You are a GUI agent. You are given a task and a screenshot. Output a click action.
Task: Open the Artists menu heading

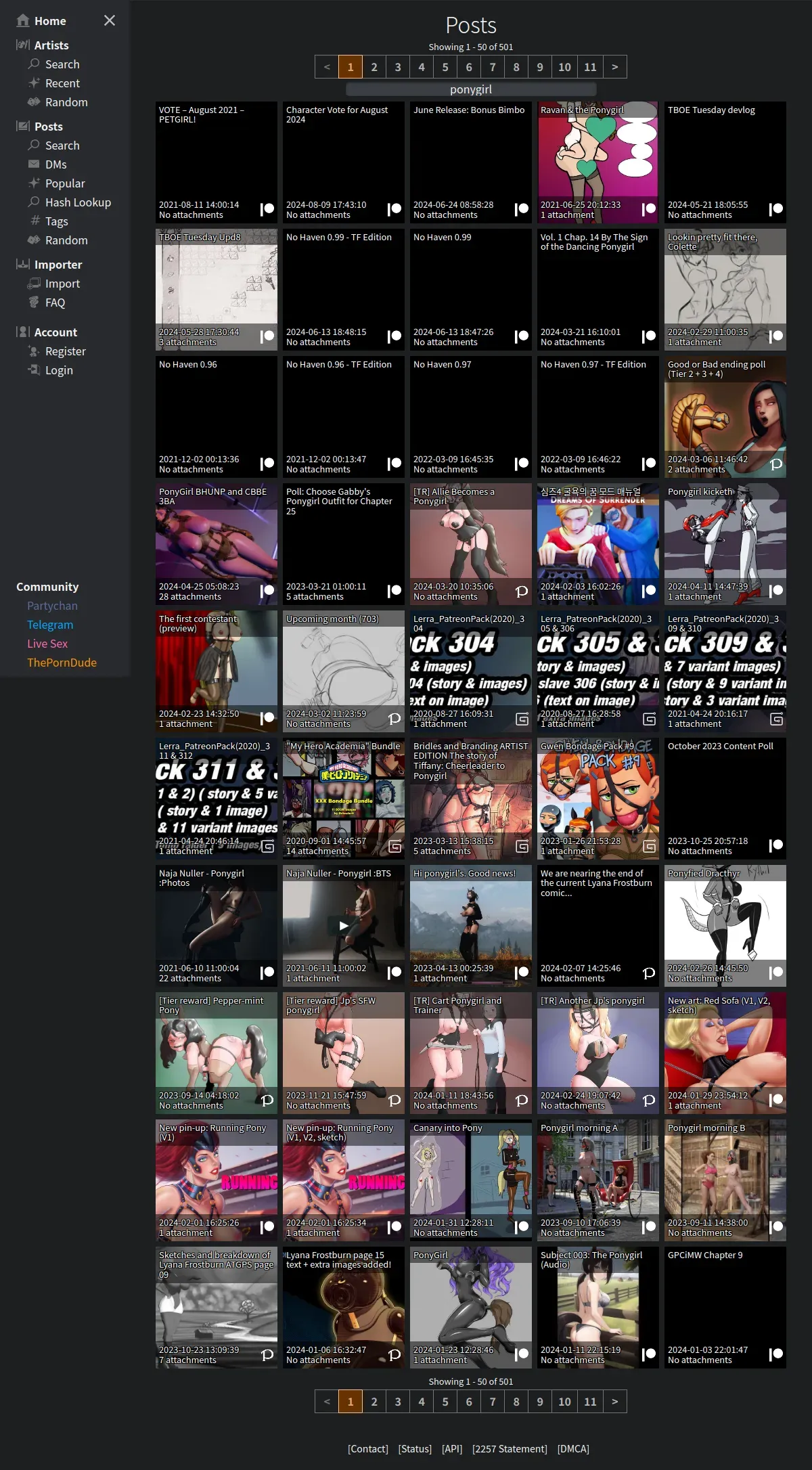tap(51, 45)
